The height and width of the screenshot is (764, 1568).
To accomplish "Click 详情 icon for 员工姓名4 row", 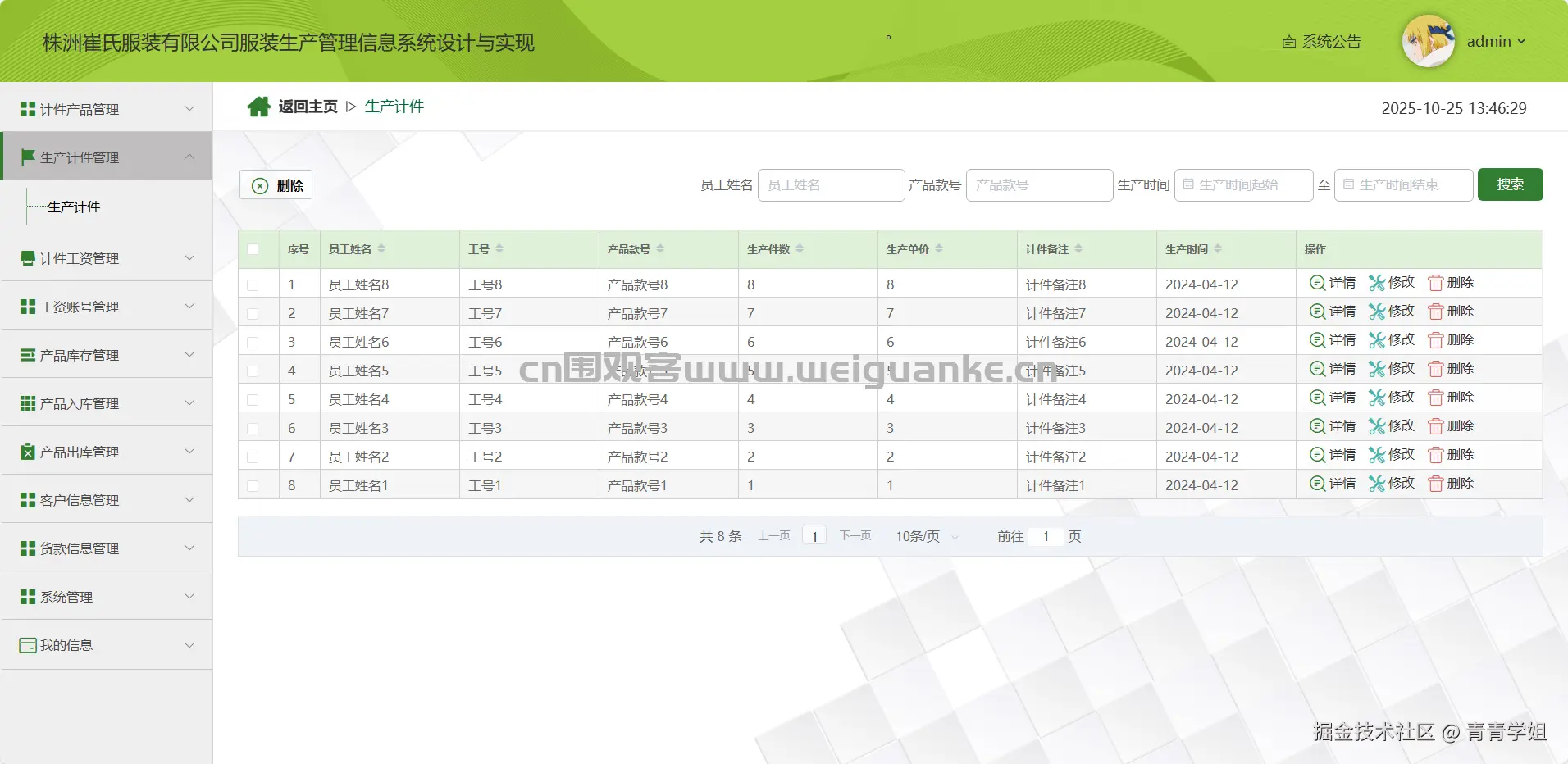I will 1317,398.
